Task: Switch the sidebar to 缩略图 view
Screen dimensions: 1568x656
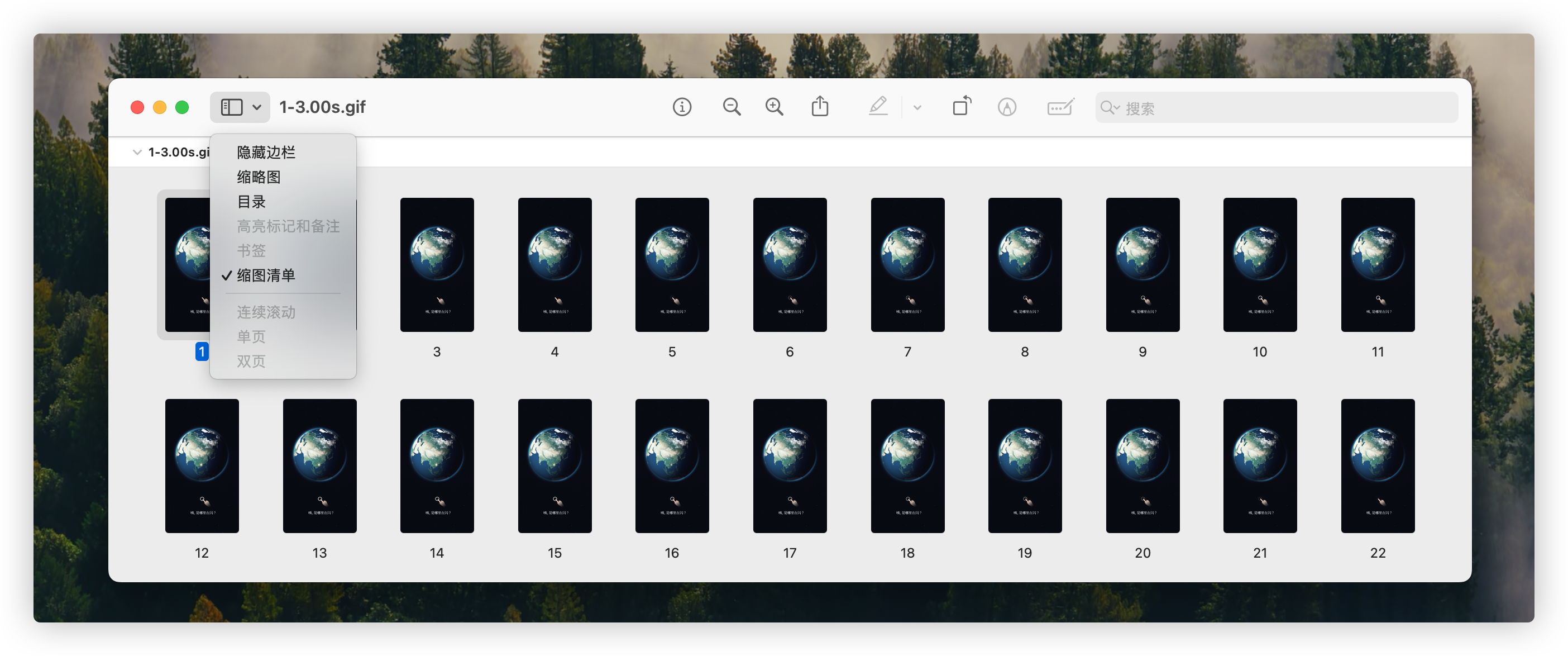Action: 259,177
